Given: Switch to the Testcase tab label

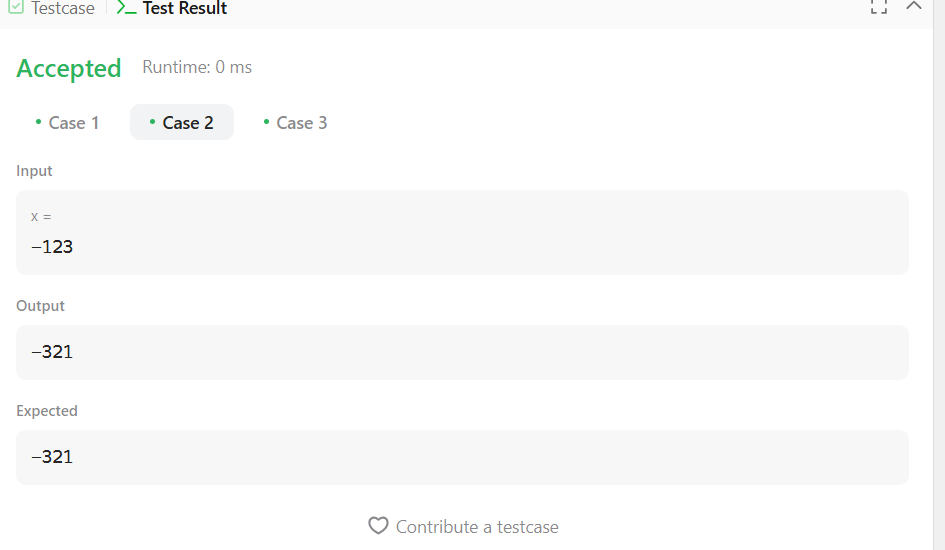Looking at the screenshot, I should tap(63, 8).
